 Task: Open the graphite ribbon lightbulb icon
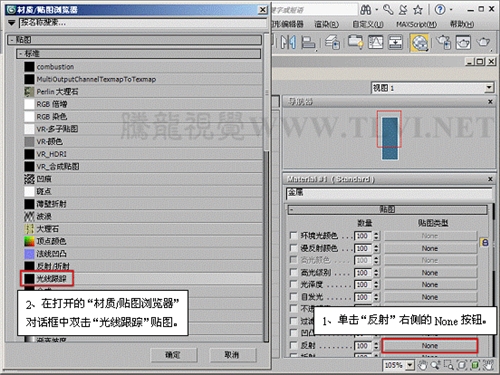pos(355,42)
